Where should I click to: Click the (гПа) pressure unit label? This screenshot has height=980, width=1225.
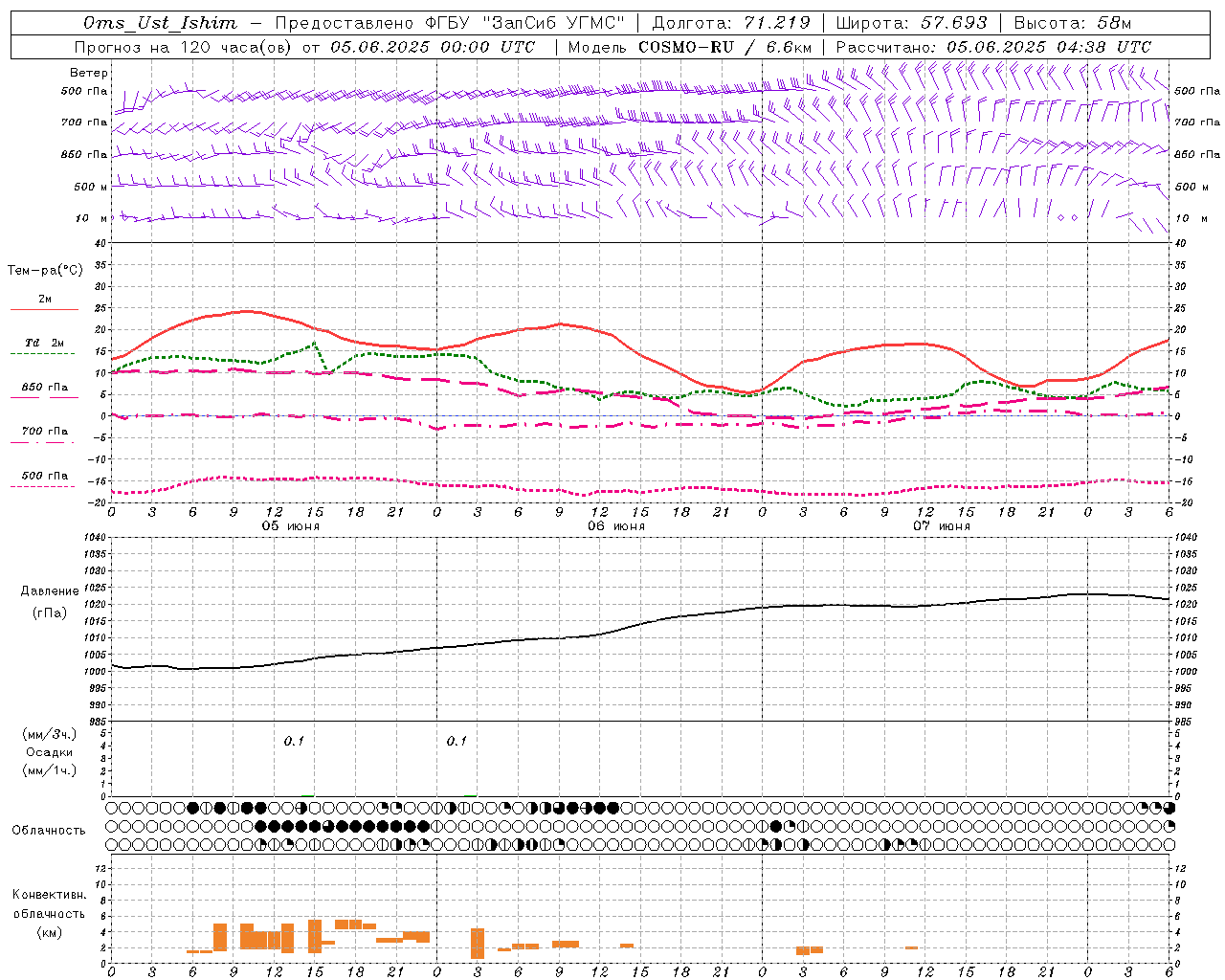(x=48, y=613)
